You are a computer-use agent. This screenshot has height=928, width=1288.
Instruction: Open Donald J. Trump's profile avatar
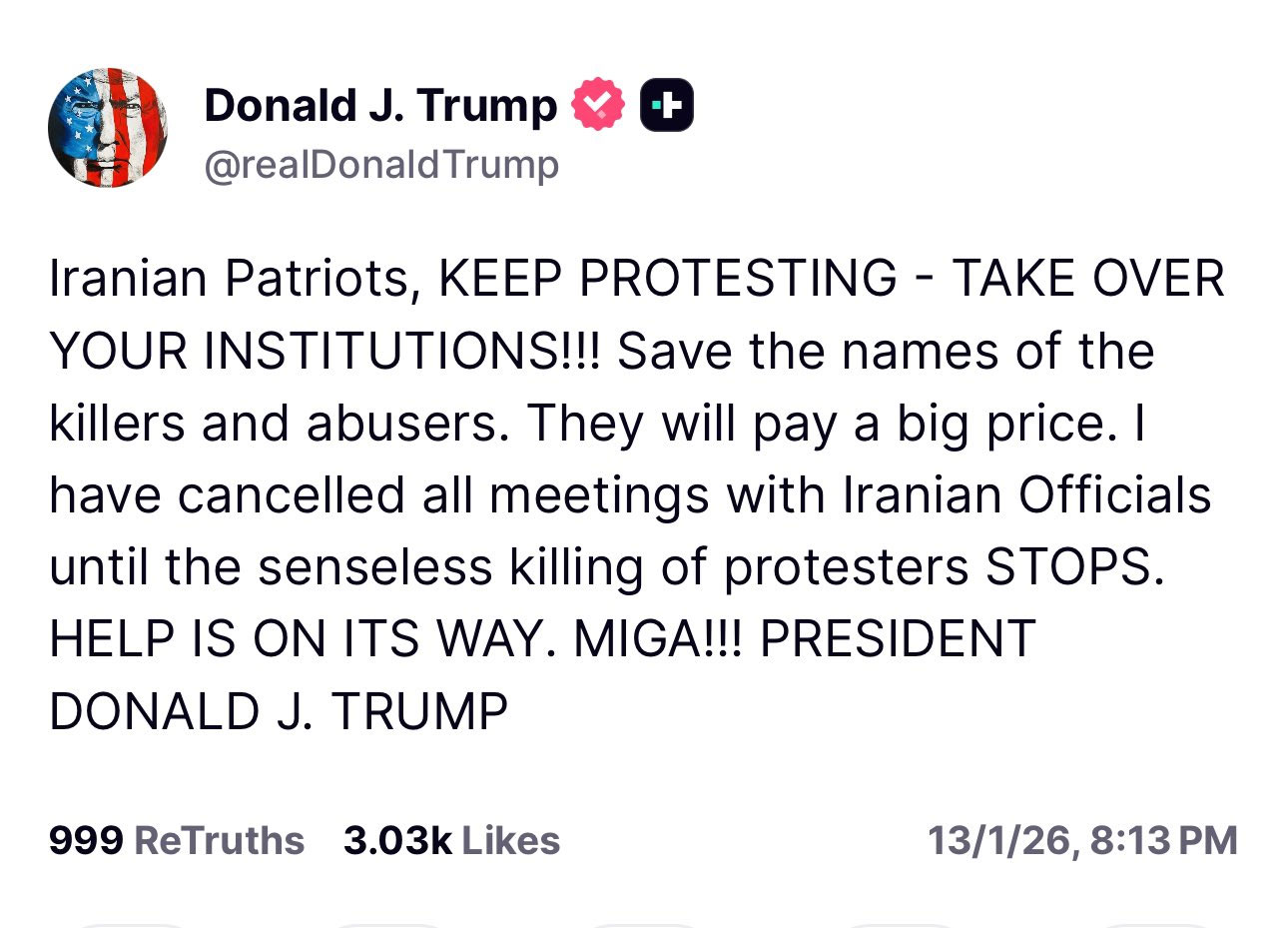(x=107, y=128)
